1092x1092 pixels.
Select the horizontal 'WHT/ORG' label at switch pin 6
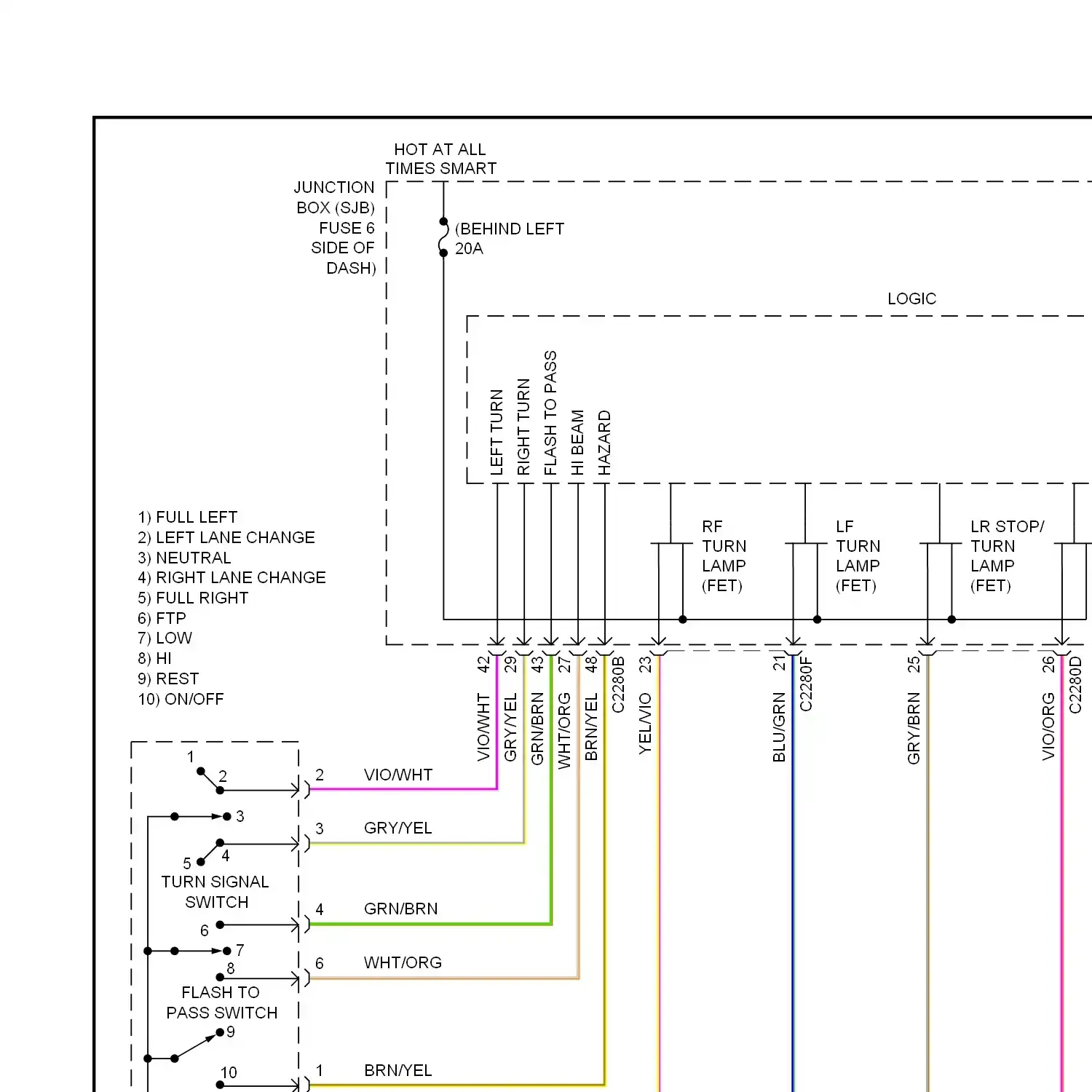pos(403,963)
